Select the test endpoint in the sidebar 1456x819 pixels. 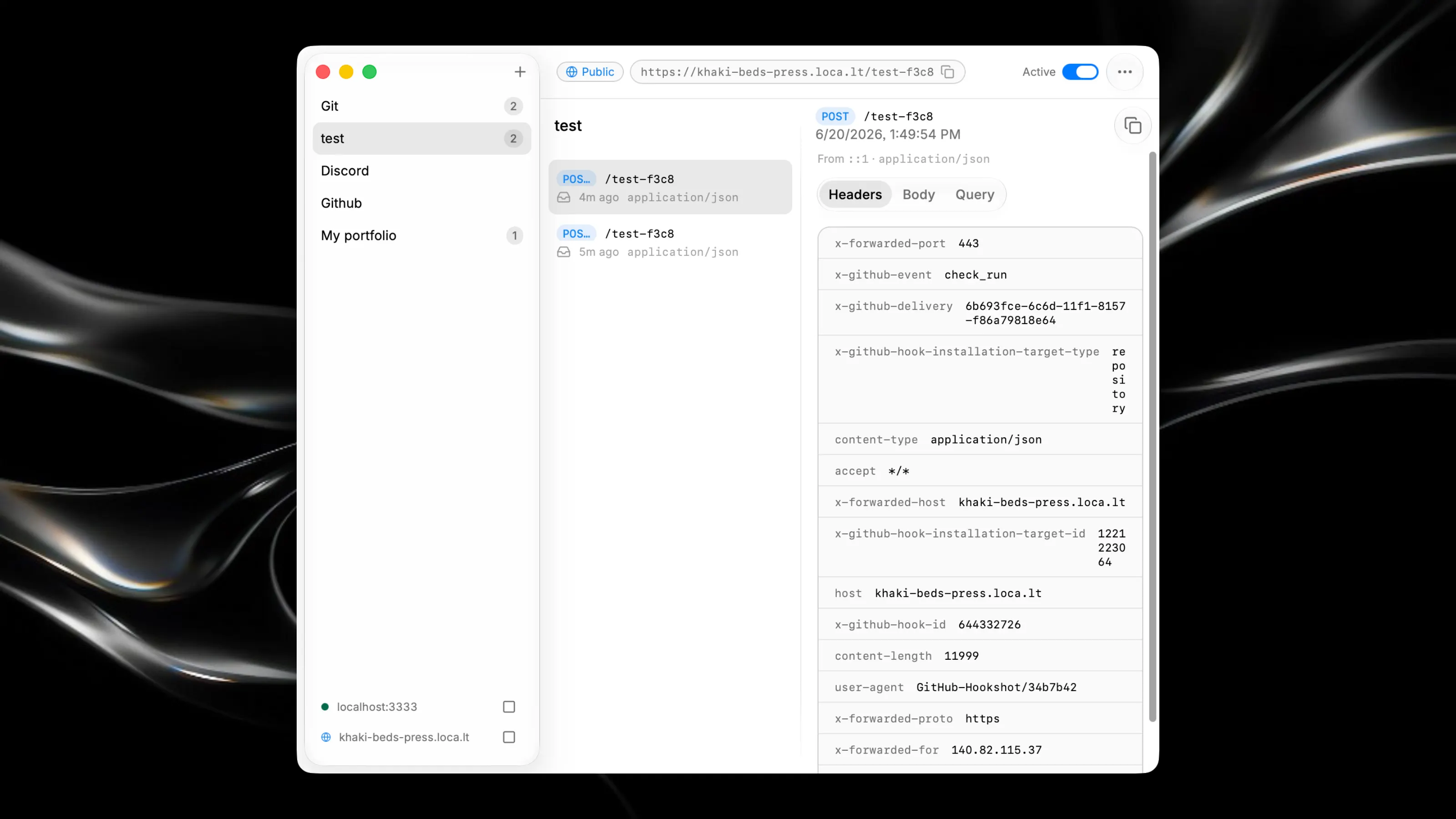point(422,138)
